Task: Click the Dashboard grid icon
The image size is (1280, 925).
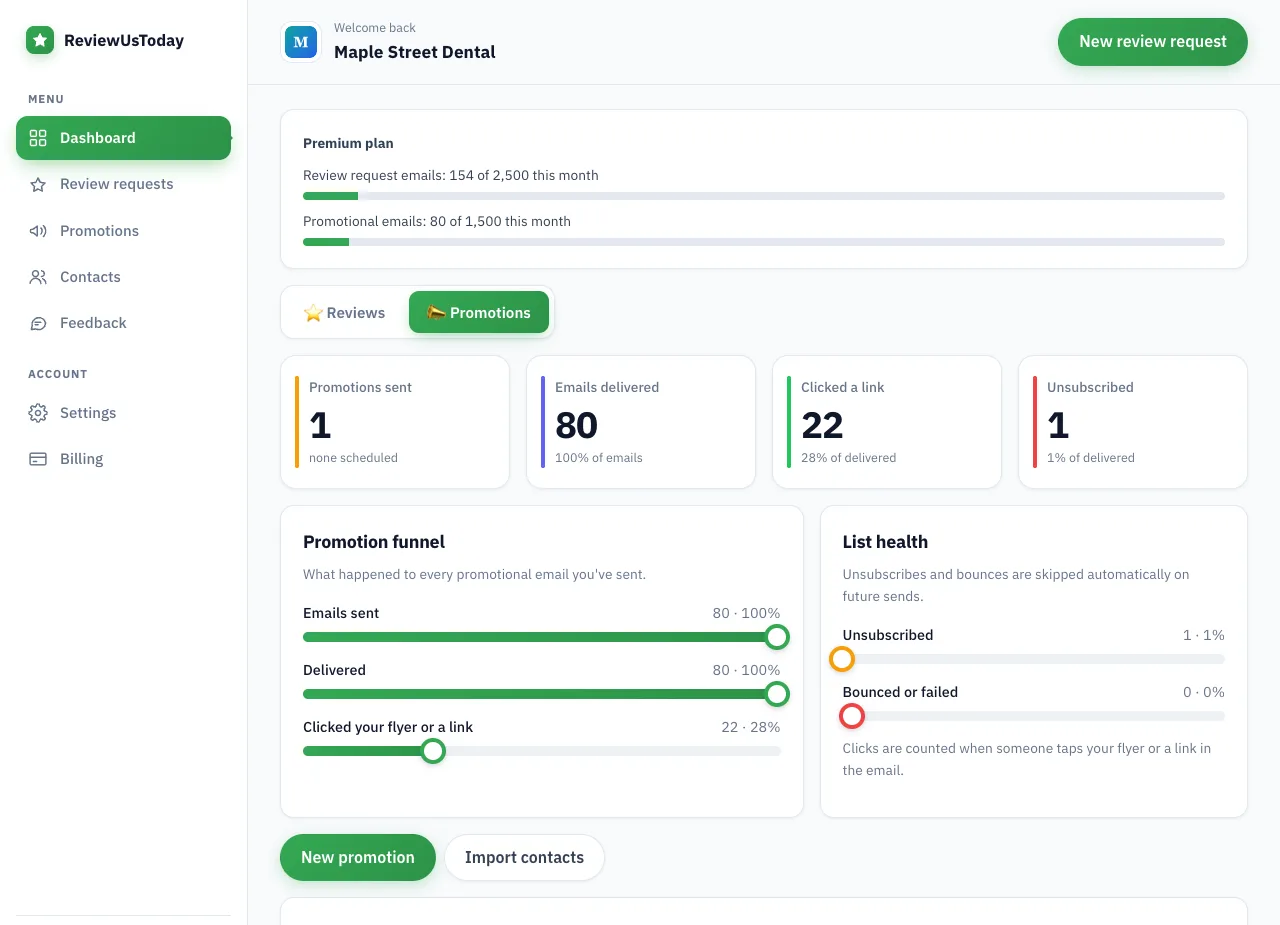Action: [38, 138]
